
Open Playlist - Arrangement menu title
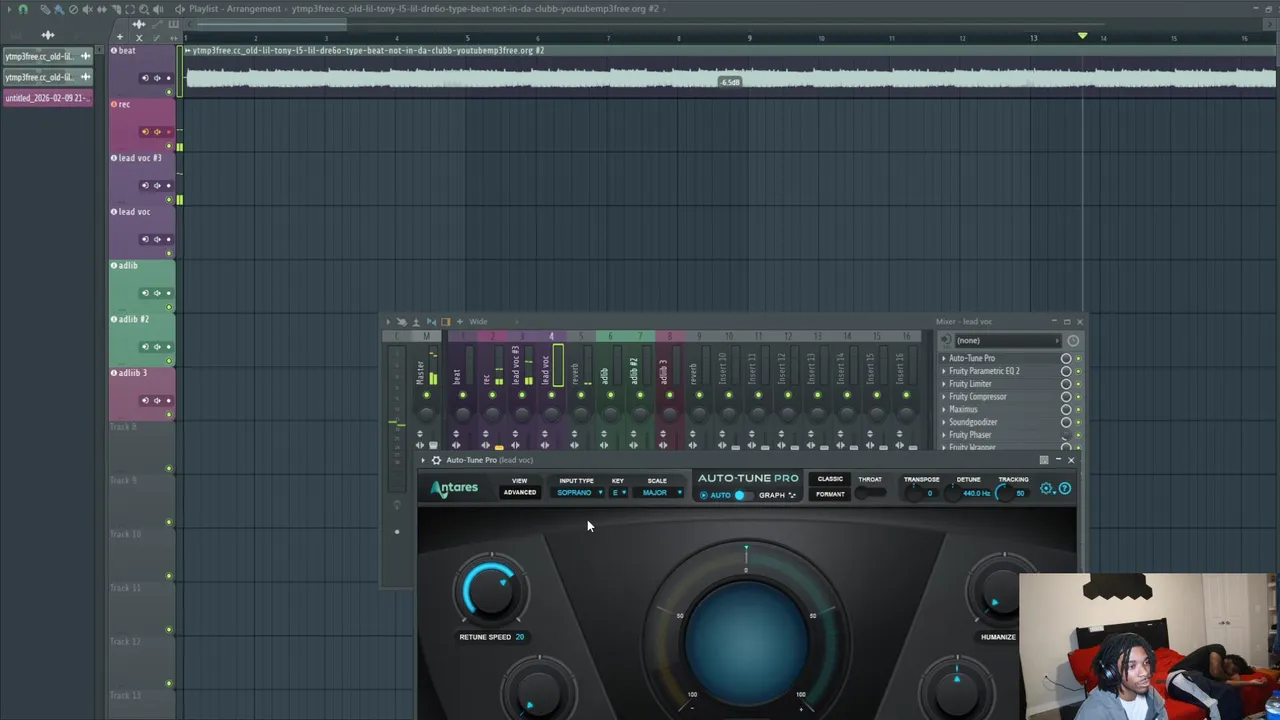coord(235,9)
